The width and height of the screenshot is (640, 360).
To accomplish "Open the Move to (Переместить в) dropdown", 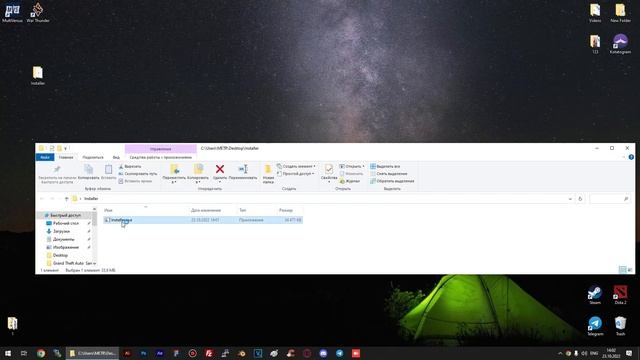I will click(174, 174).
